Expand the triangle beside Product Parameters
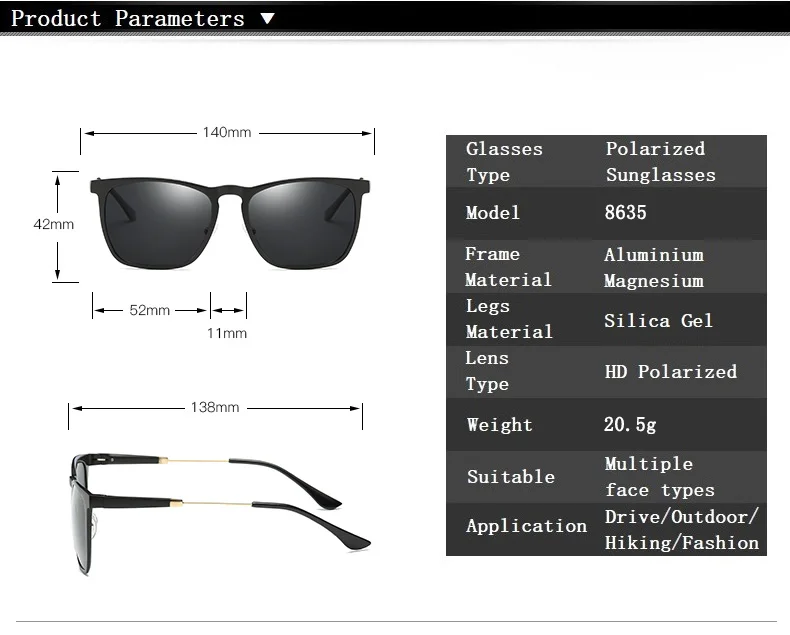Screen dimensions: 790x635 (x=268, y=19)
